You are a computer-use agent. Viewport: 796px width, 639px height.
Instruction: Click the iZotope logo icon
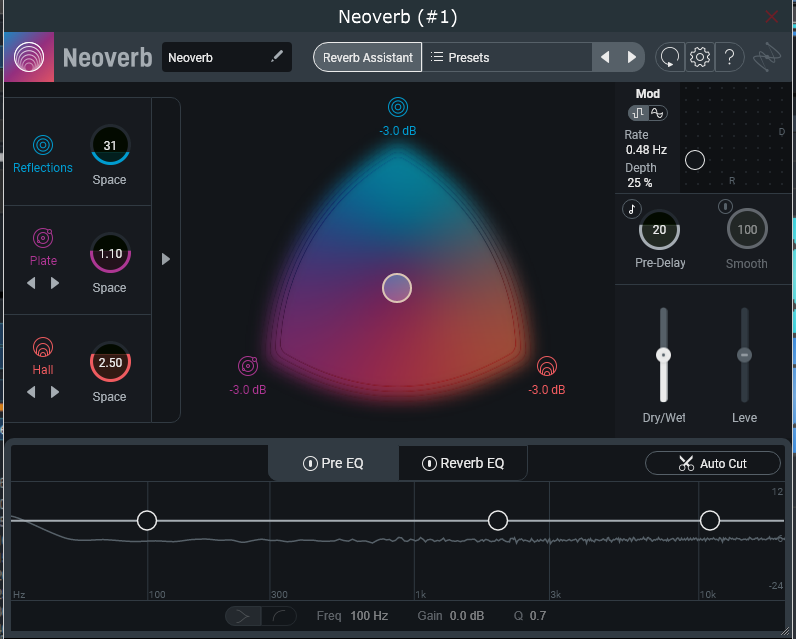[x=767, y=57]
